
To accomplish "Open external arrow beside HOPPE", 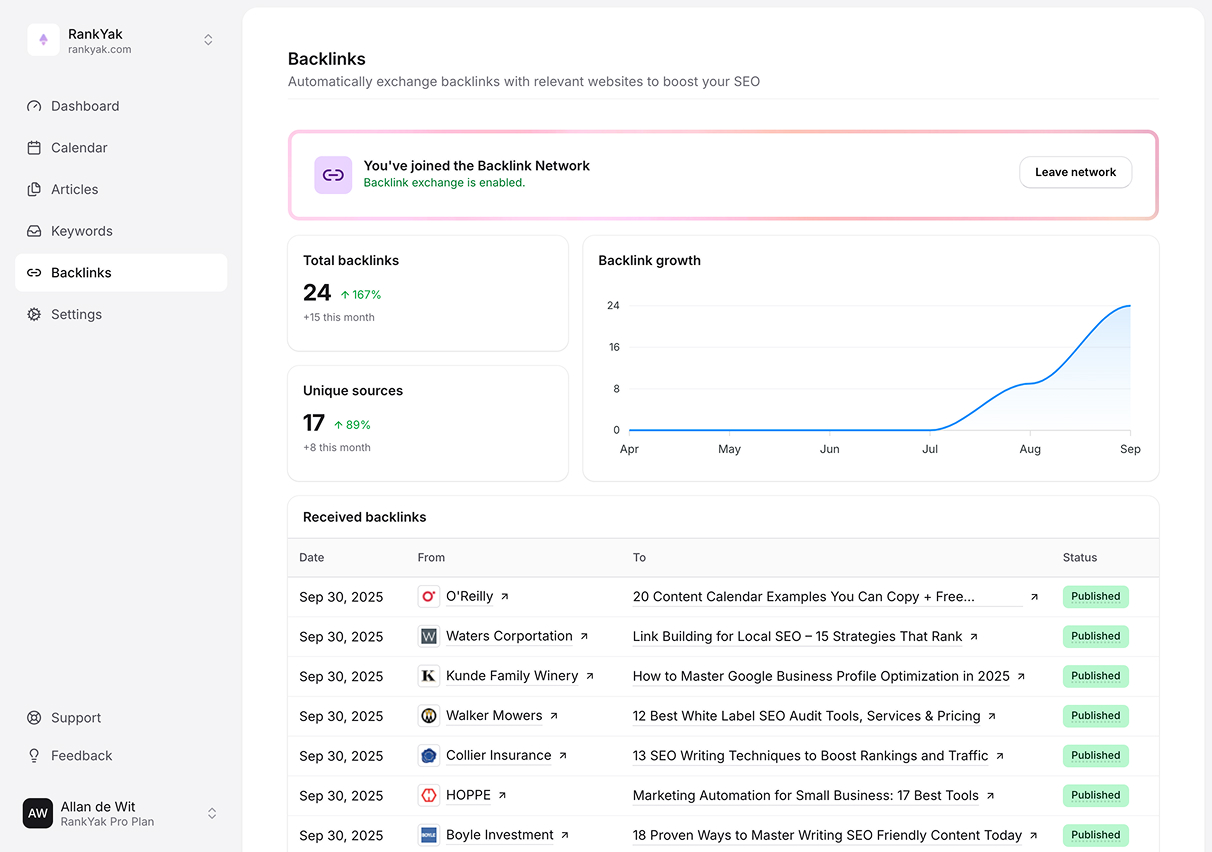I will pyautogui.click(x=502, y=796).
